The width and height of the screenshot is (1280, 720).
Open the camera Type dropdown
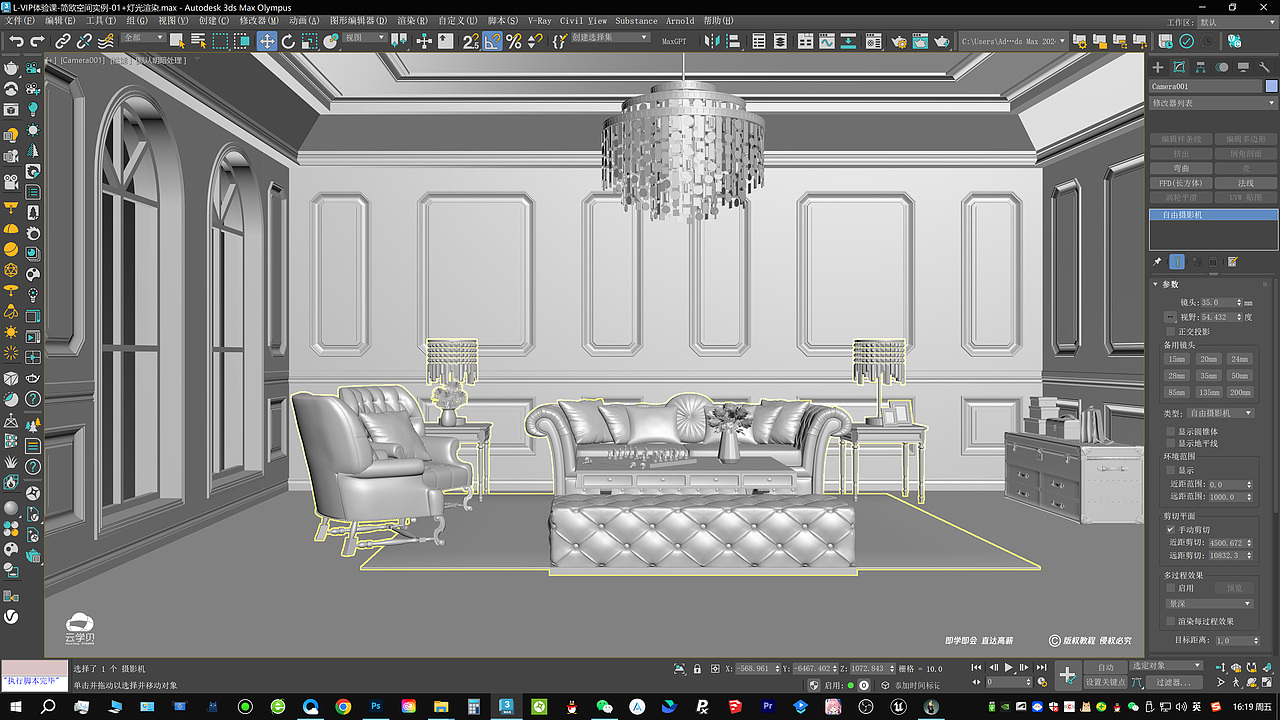click(1220, 413)
